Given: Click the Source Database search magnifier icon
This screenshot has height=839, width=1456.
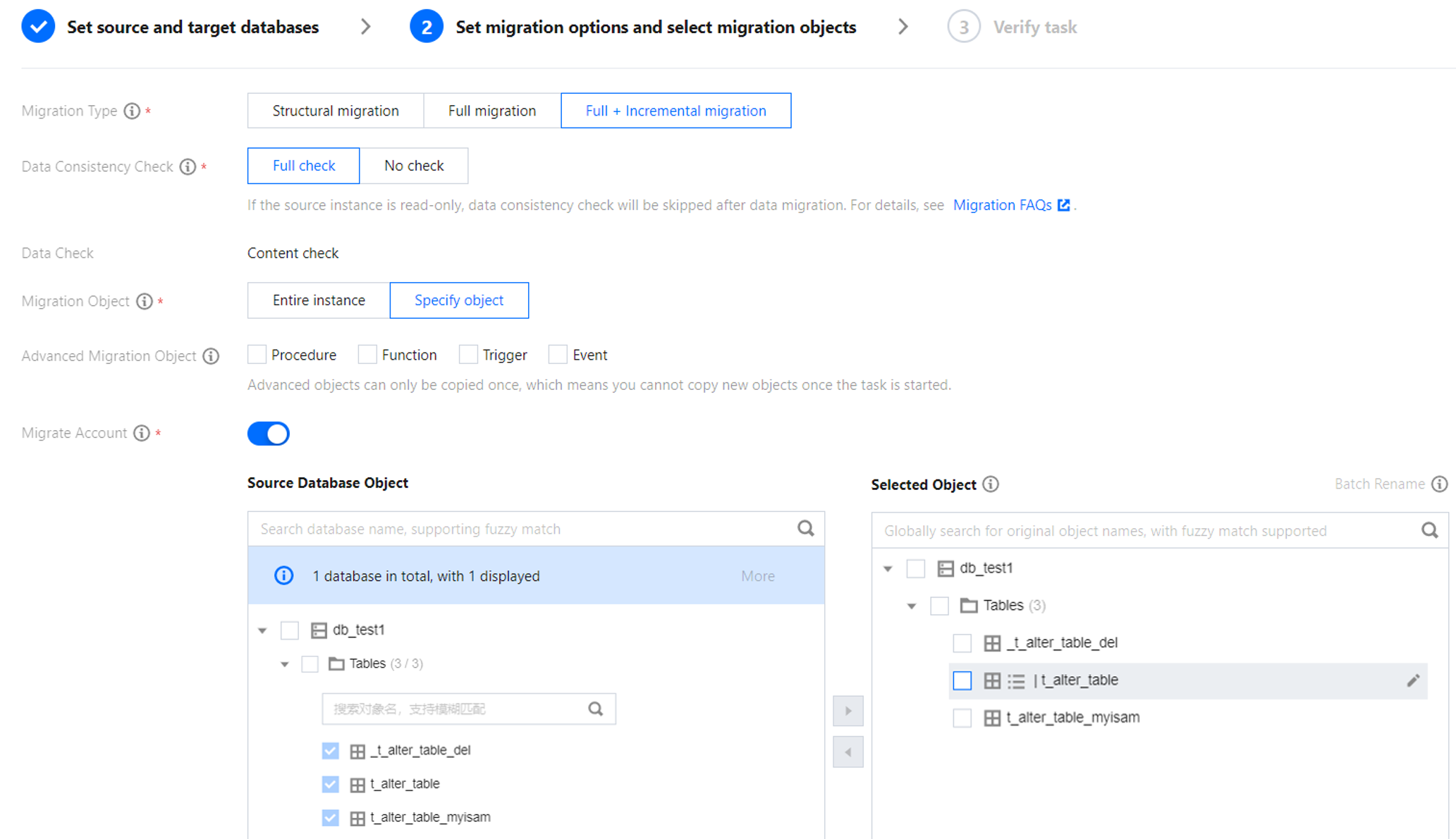Looking at the screenshot, I should [x=805, y=529].
